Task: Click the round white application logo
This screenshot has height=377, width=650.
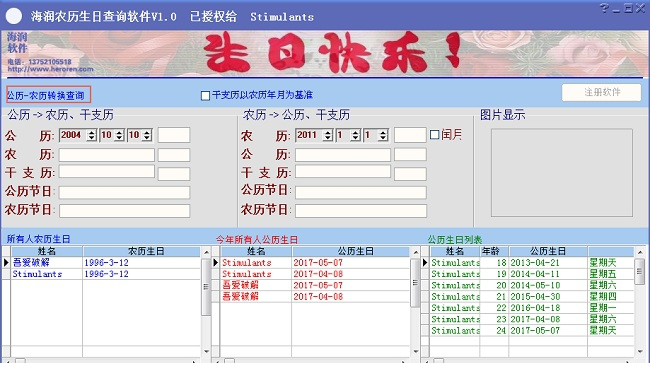Action: coord(14,16)
